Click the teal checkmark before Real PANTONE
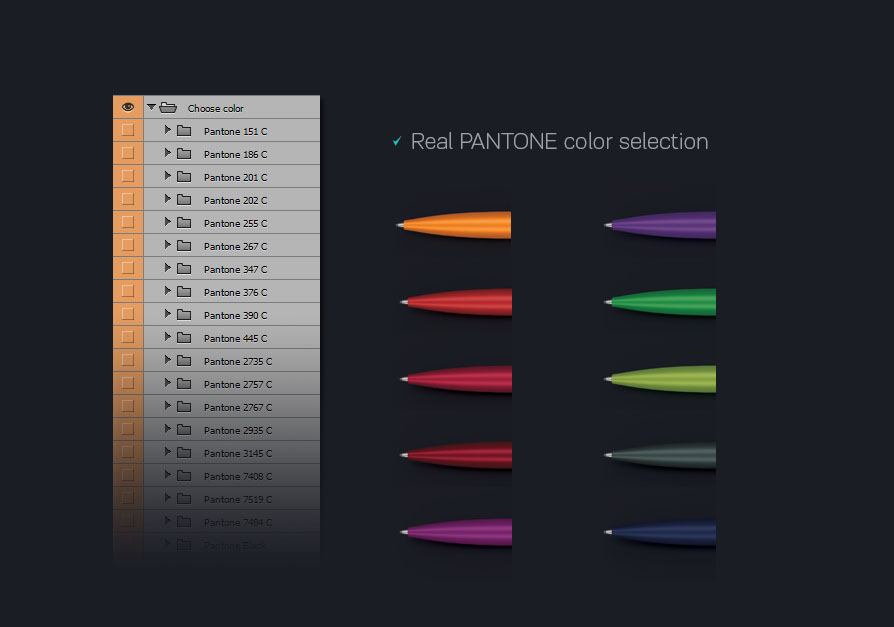Image resolution: width=894 pixels, height=627 pixels. tap(397, 142)
